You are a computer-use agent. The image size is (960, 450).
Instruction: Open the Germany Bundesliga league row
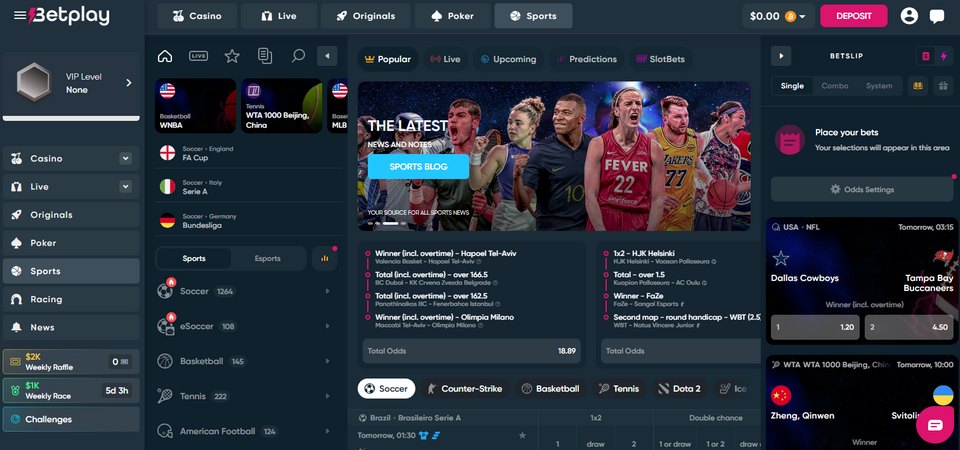pos(248,220)
